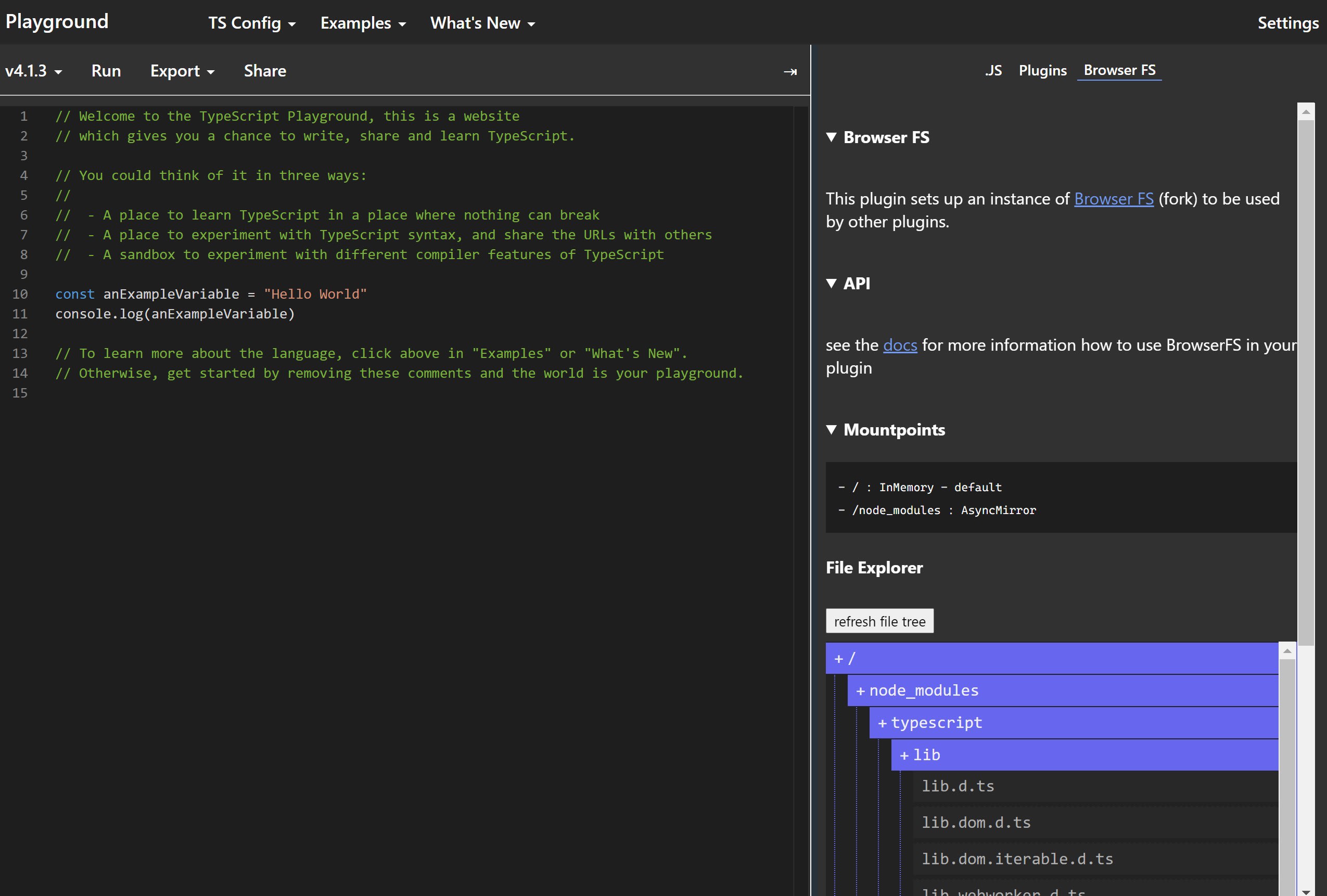
Task: Click line number 15 in the gutter
Action: (x=20, y=393)
